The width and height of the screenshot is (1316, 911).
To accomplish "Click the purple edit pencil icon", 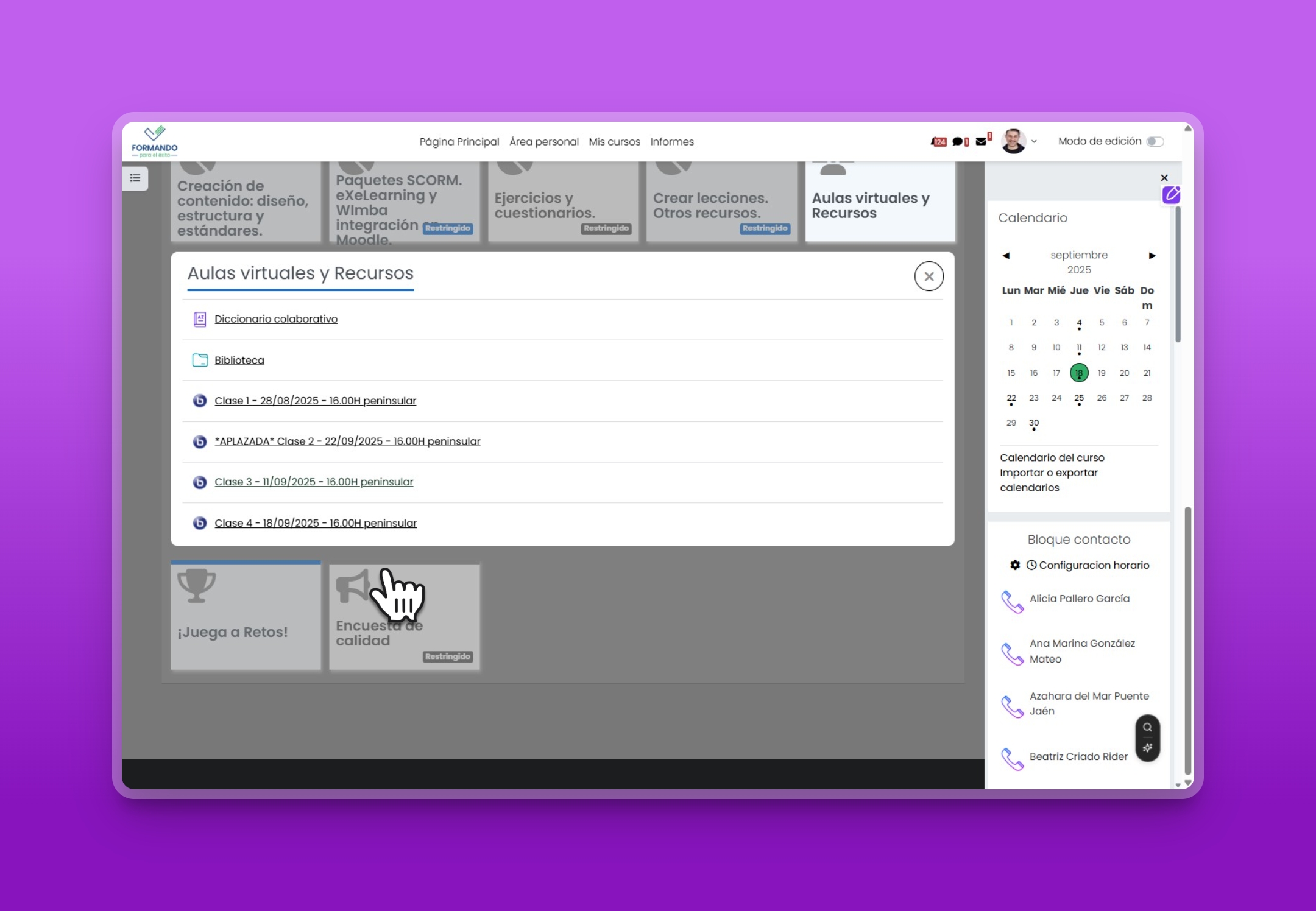I will (1171, 195).
